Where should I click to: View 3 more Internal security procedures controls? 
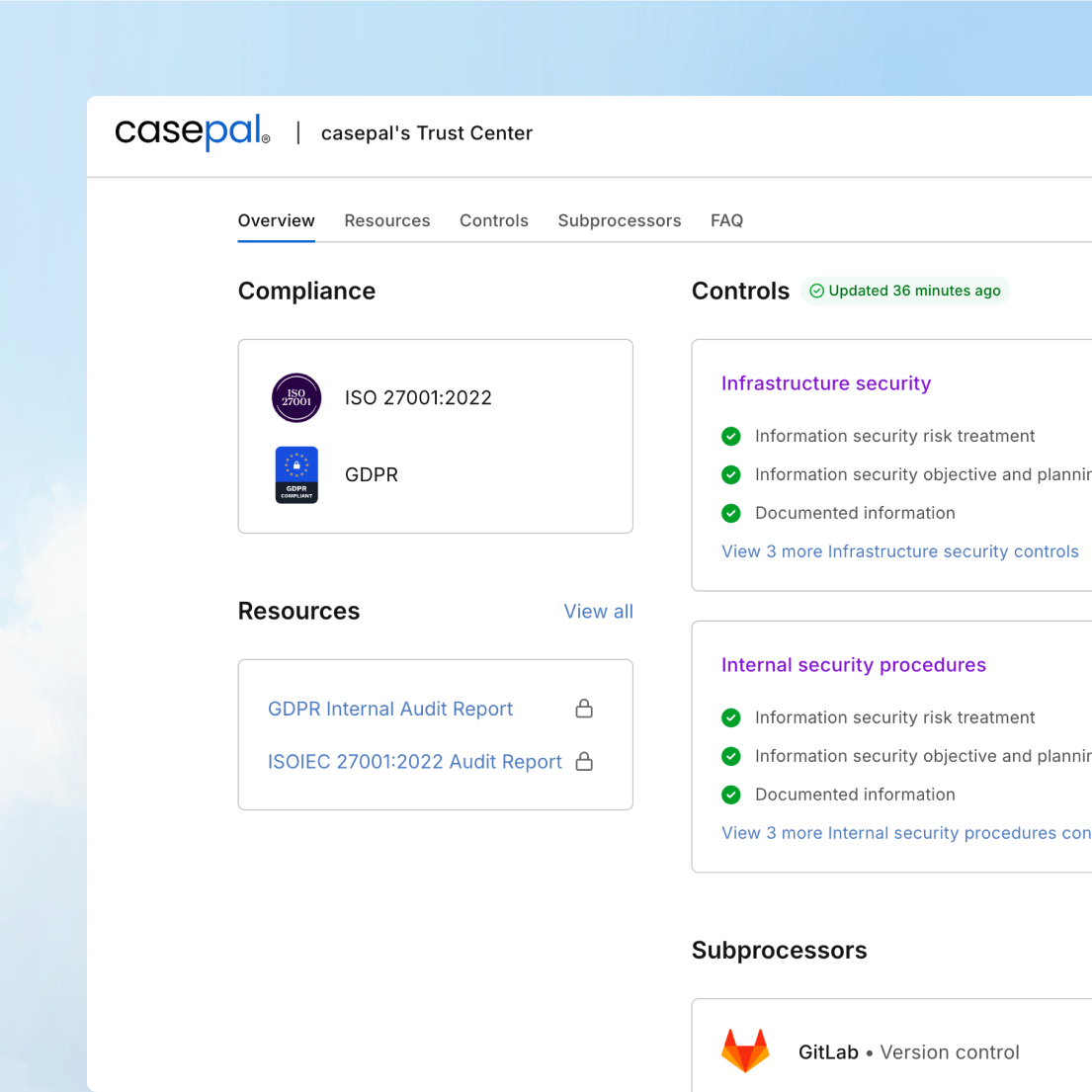[906, 833]
